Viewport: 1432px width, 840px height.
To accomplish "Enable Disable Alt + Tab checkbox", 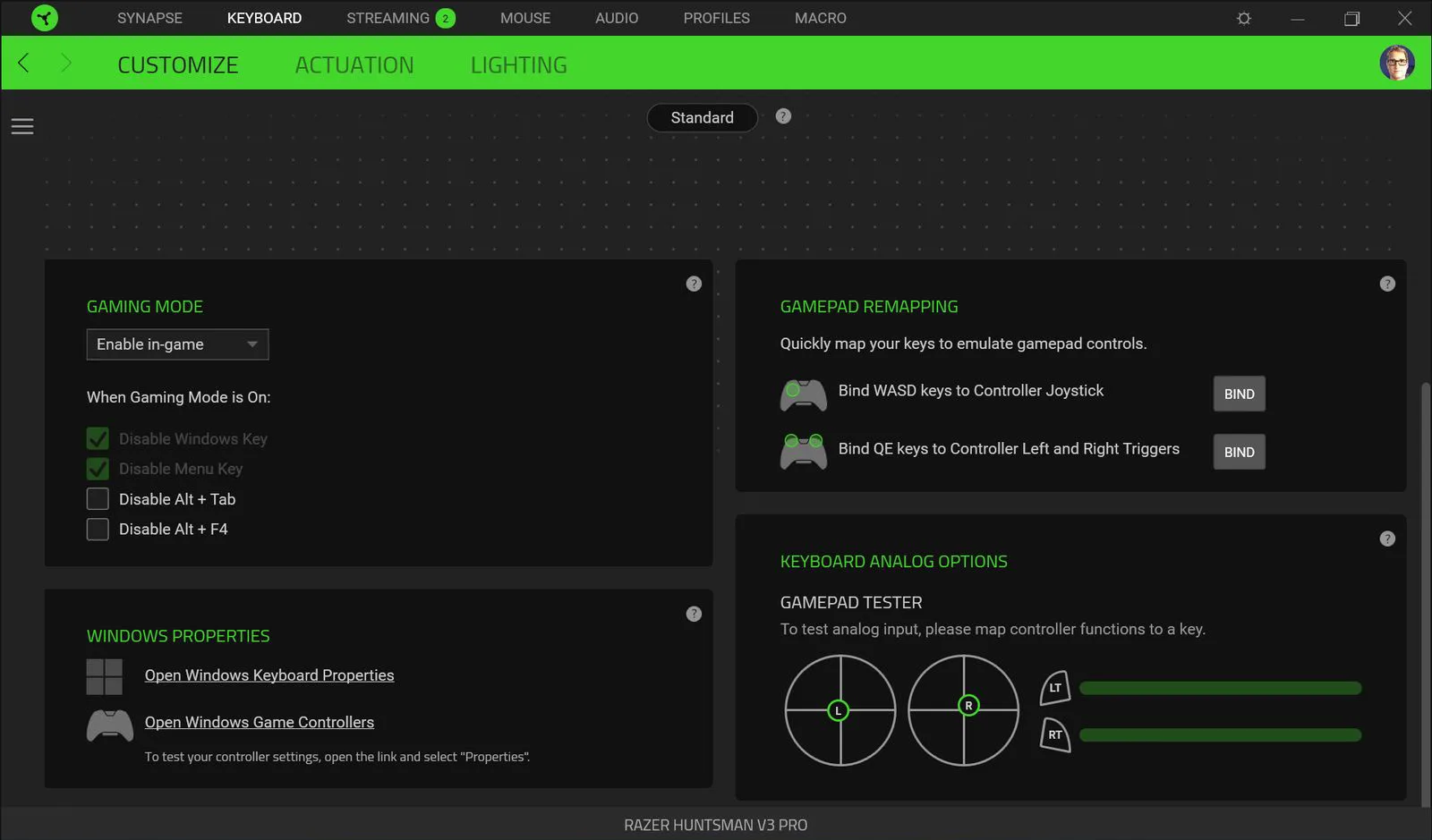I will point(98,499).
